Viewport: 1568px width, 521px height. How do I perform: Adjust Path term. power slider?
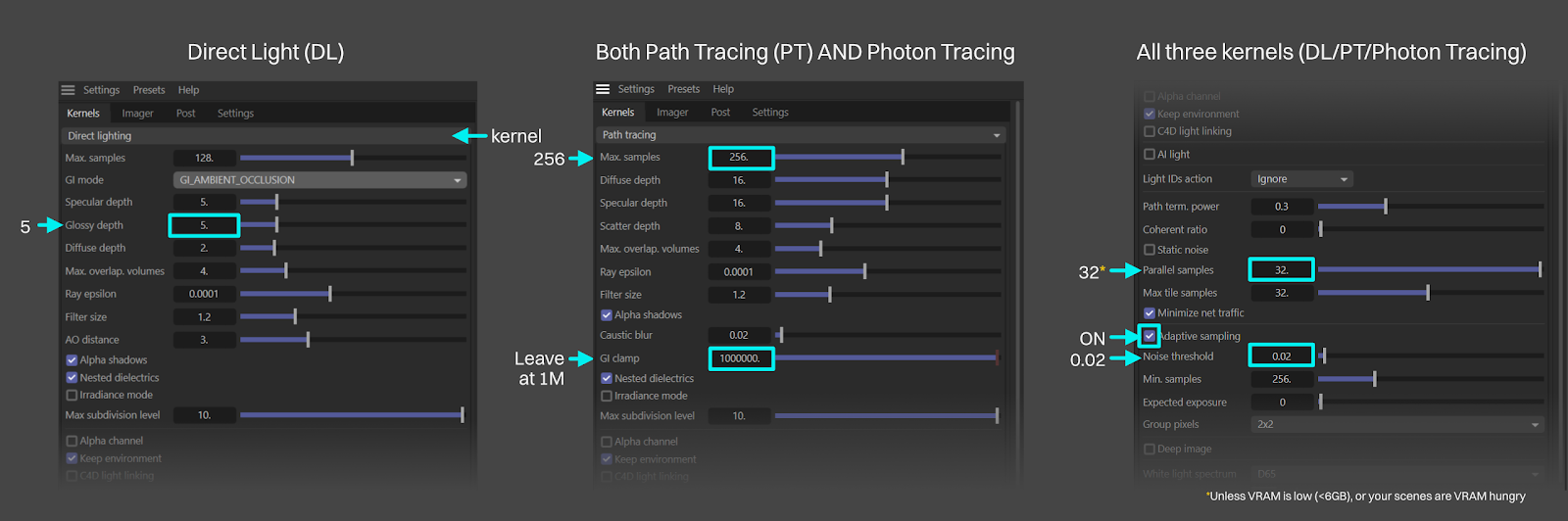point(1431,207)
